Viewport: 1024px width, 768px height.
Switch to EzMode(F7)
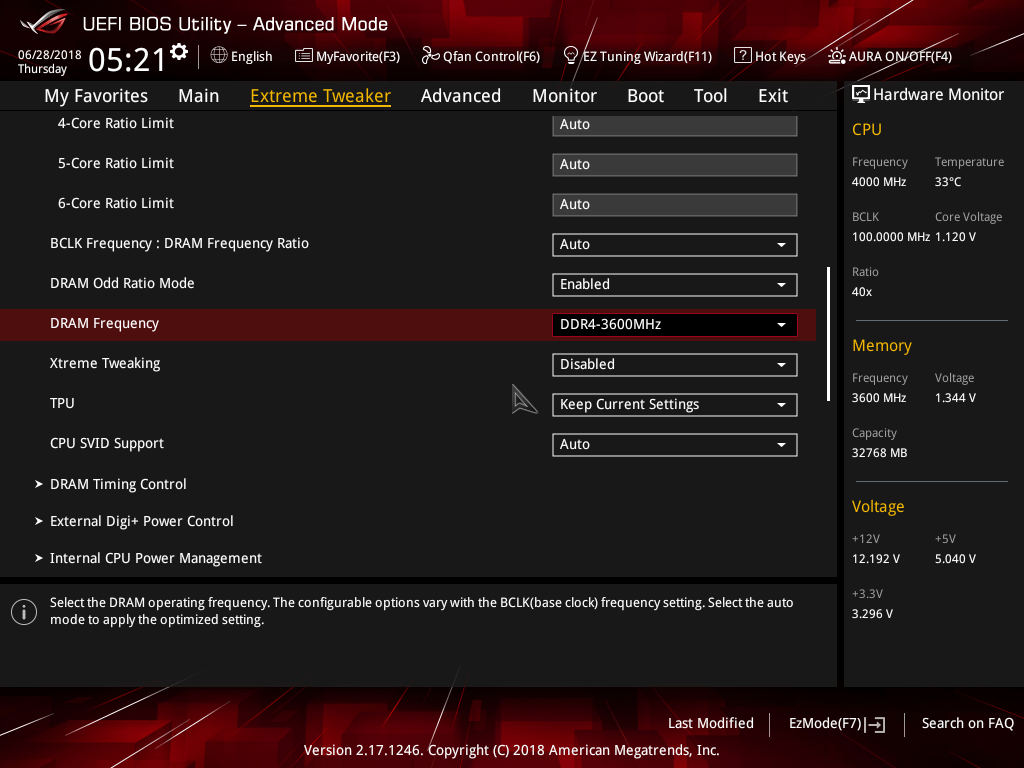(825, 723)
